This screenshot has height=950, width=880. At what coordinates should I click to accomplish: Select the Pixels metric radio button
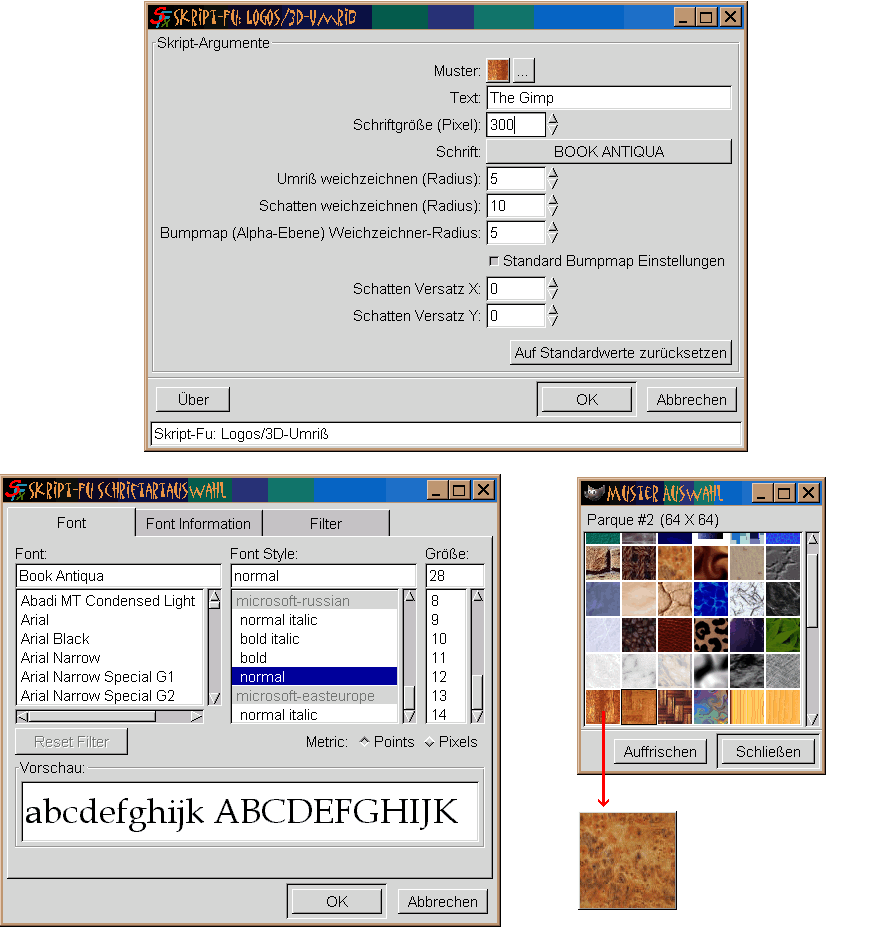pyautogui.click(x=430, y=742)
